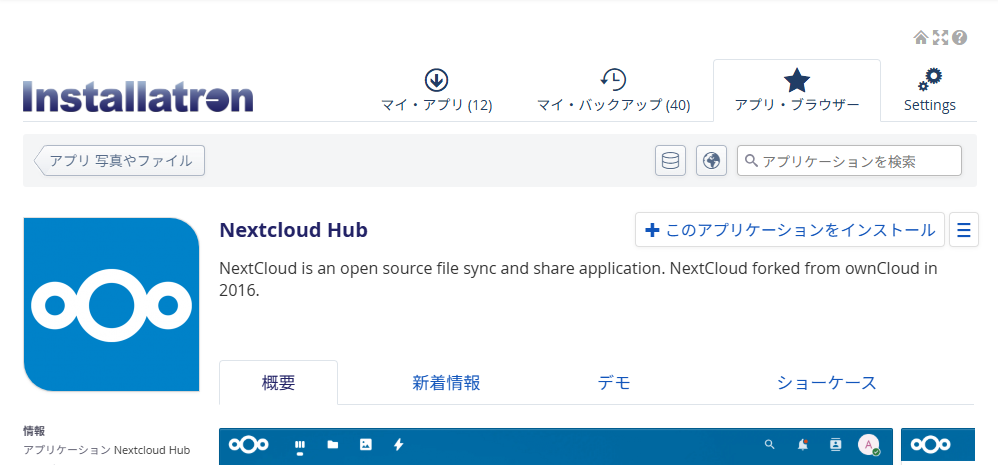
Task: Toggle fullscreen with the expand arrows icon
Action: tap(940, 38)
